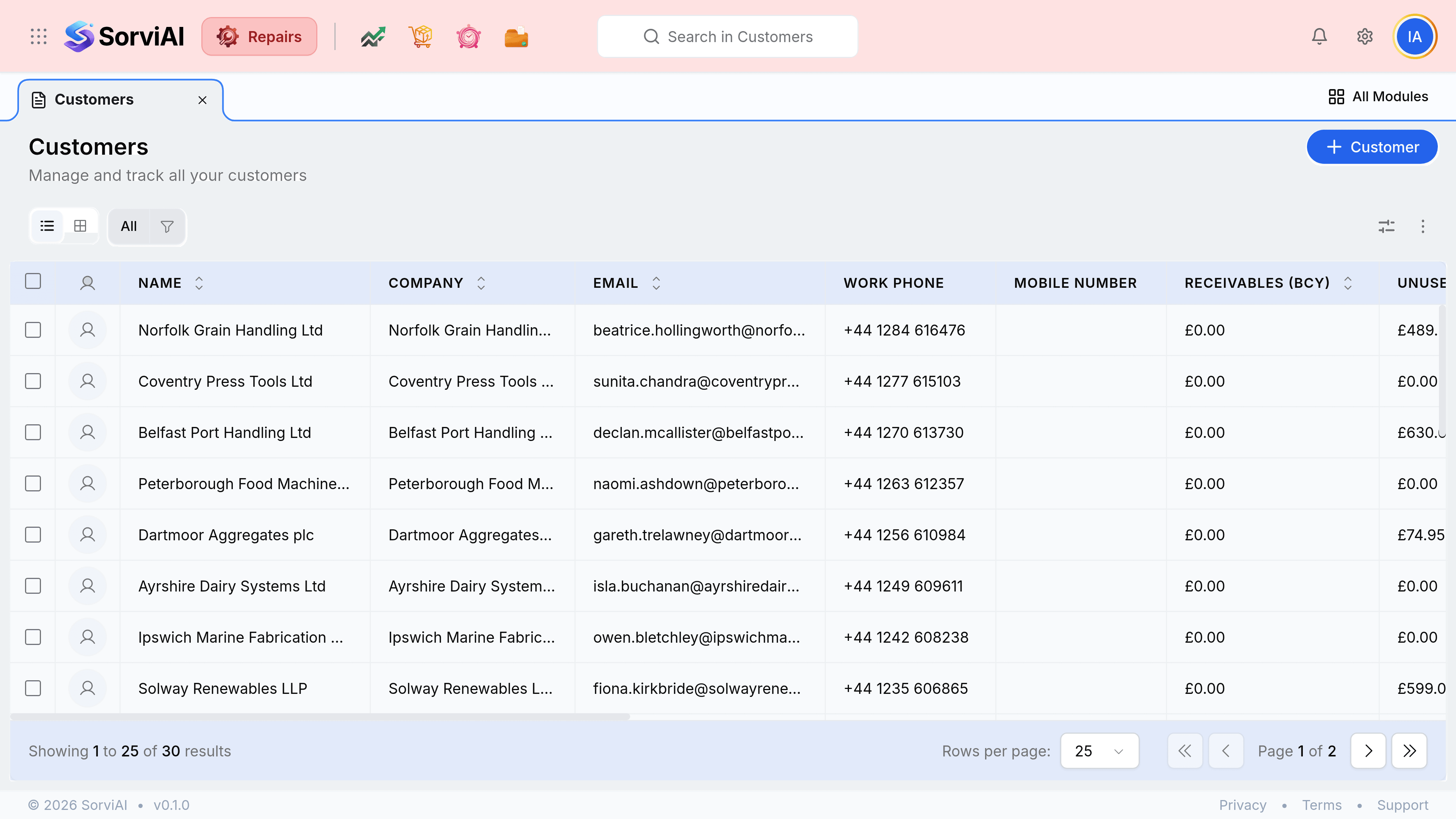Click Mobile Number column header

tap(1075, 283)
